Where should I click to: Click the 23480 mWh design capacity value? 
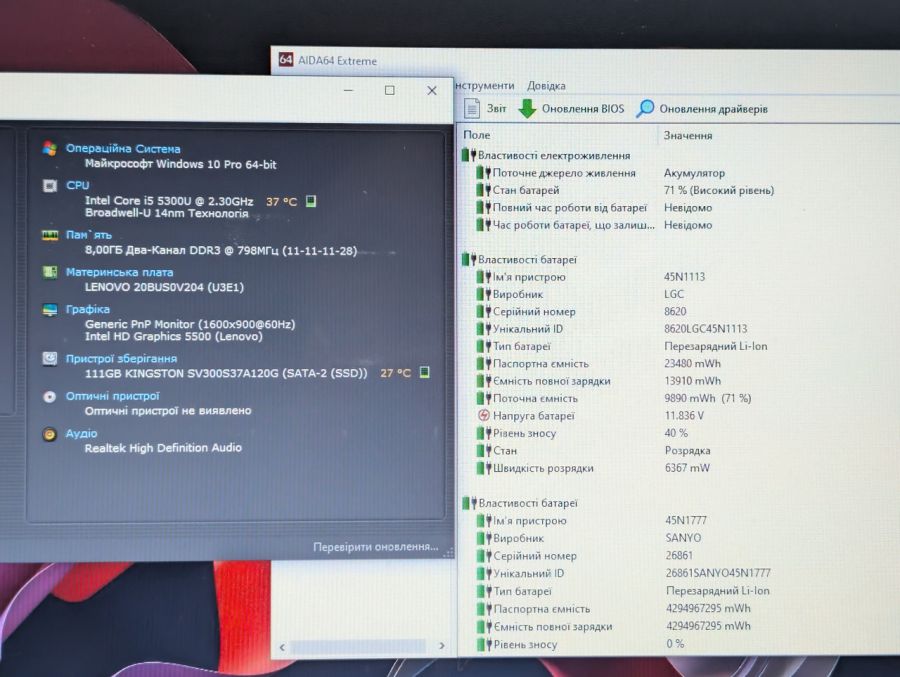pos(692,363)
